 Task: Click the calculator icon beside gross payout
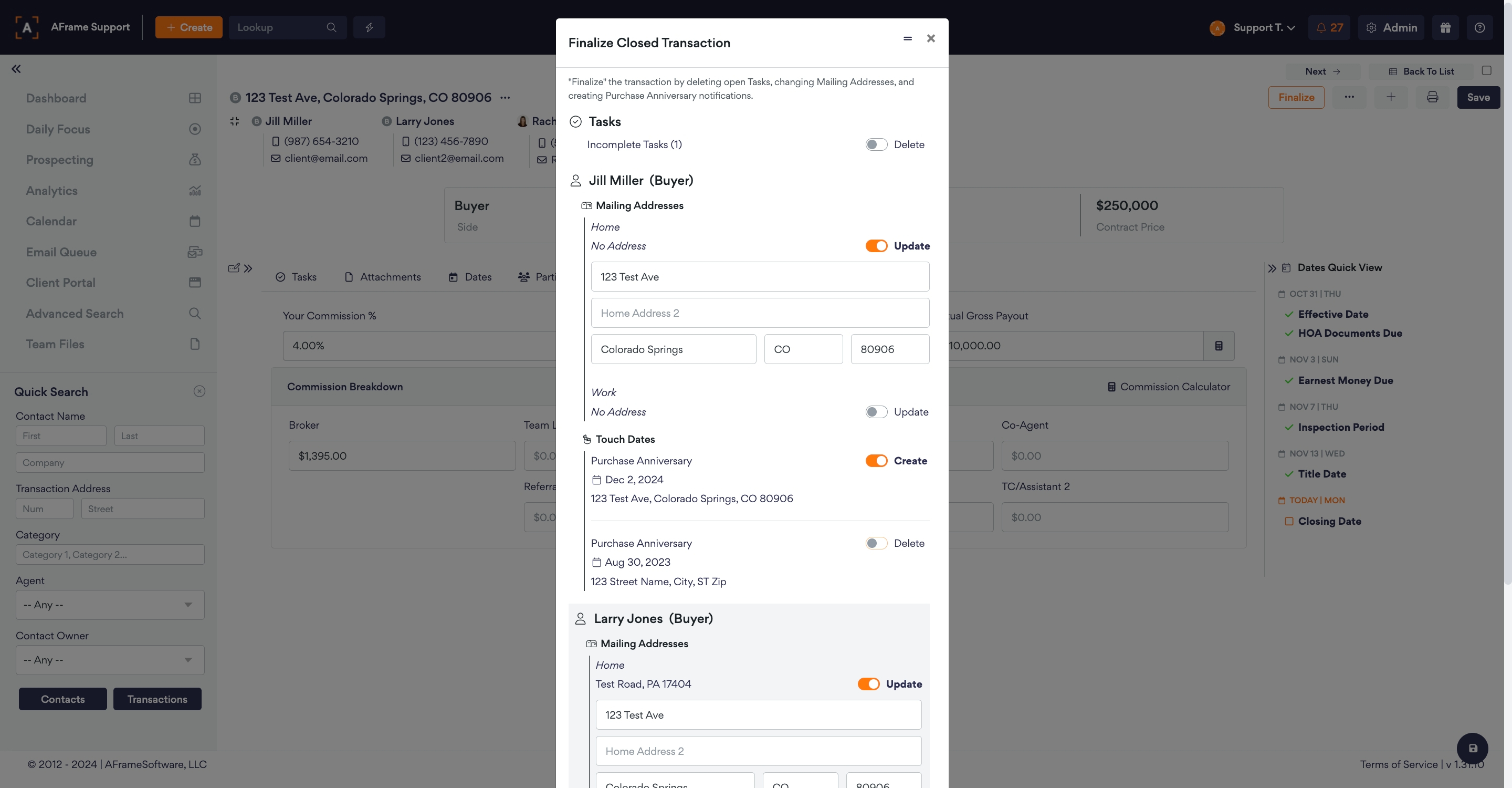click(1219, 346)
